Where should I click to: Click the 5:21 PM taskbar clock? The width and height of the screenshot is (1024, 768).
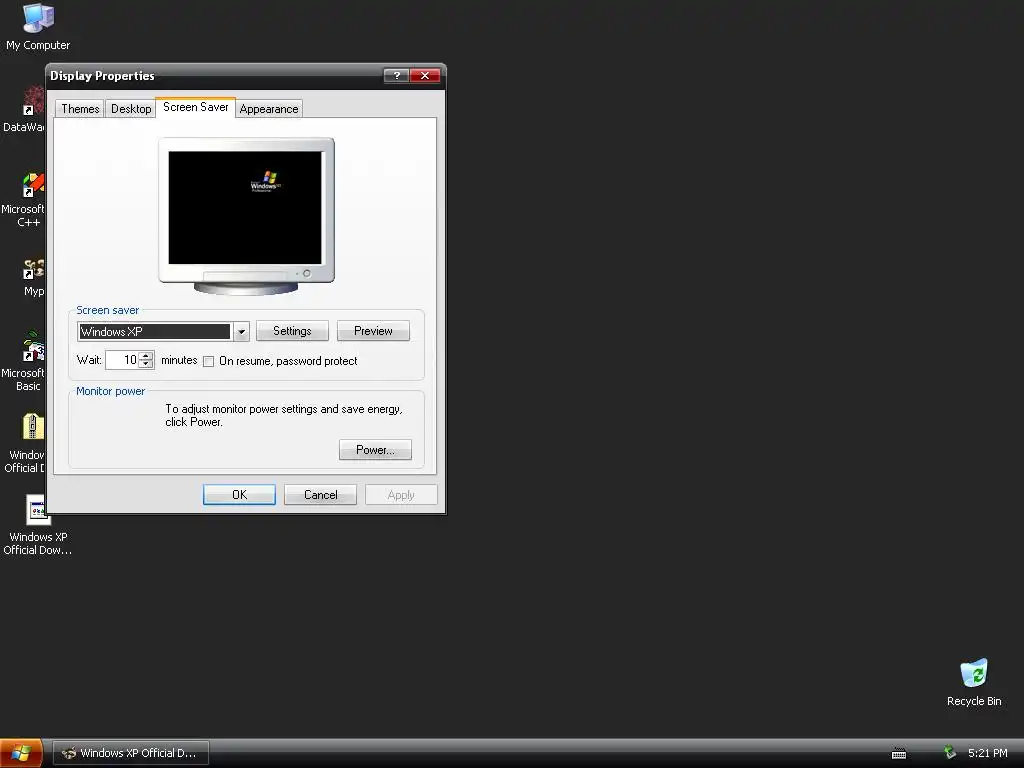(x=987, y=753)
